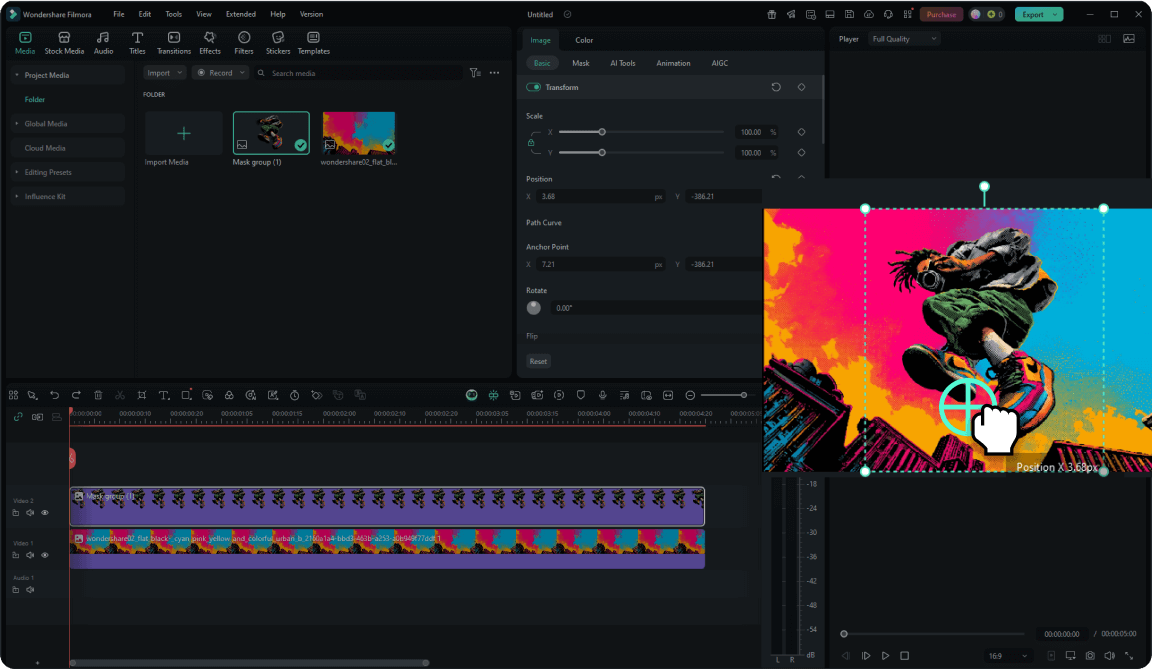Open the Audio library tab

pyautogui.click(x=104, y=43)
